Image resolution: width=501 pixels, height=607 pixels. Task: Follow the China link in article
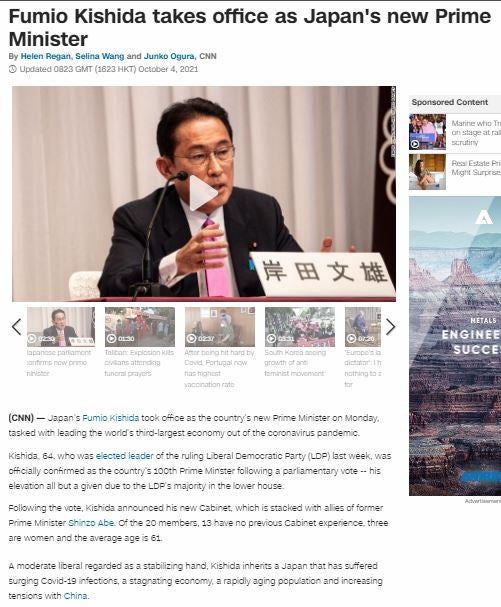tap(75, 596)
